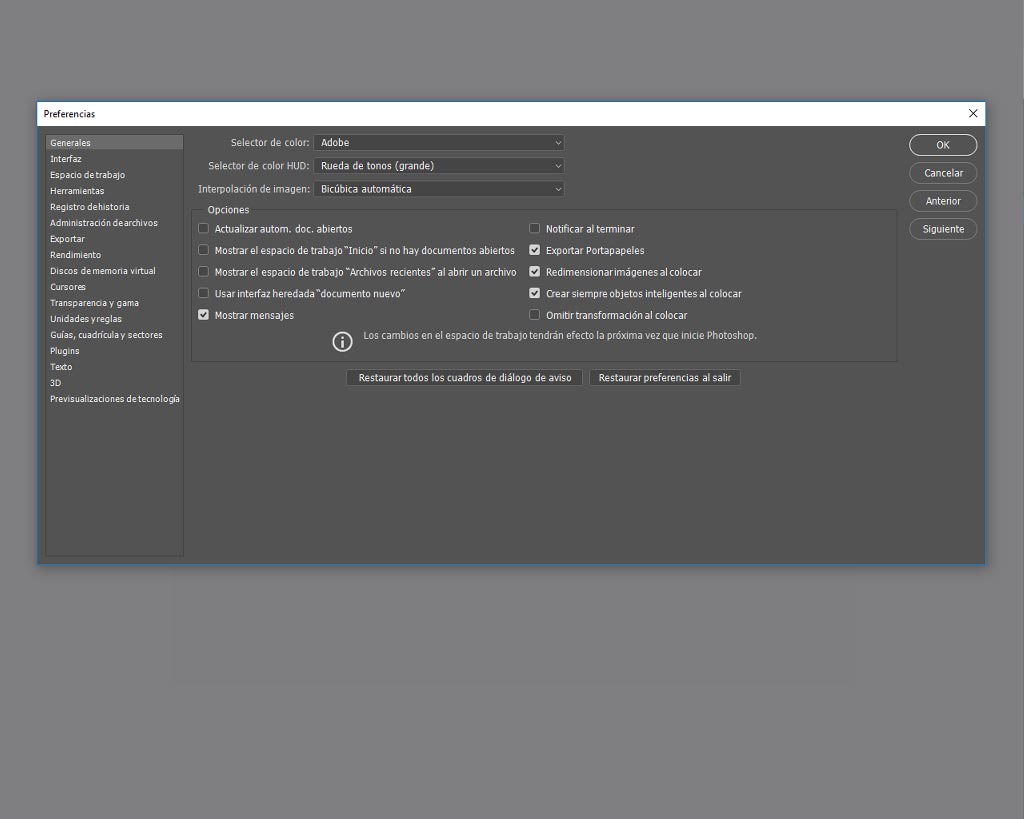
Task: Open Rendimiento preferences
Action: 114,255
